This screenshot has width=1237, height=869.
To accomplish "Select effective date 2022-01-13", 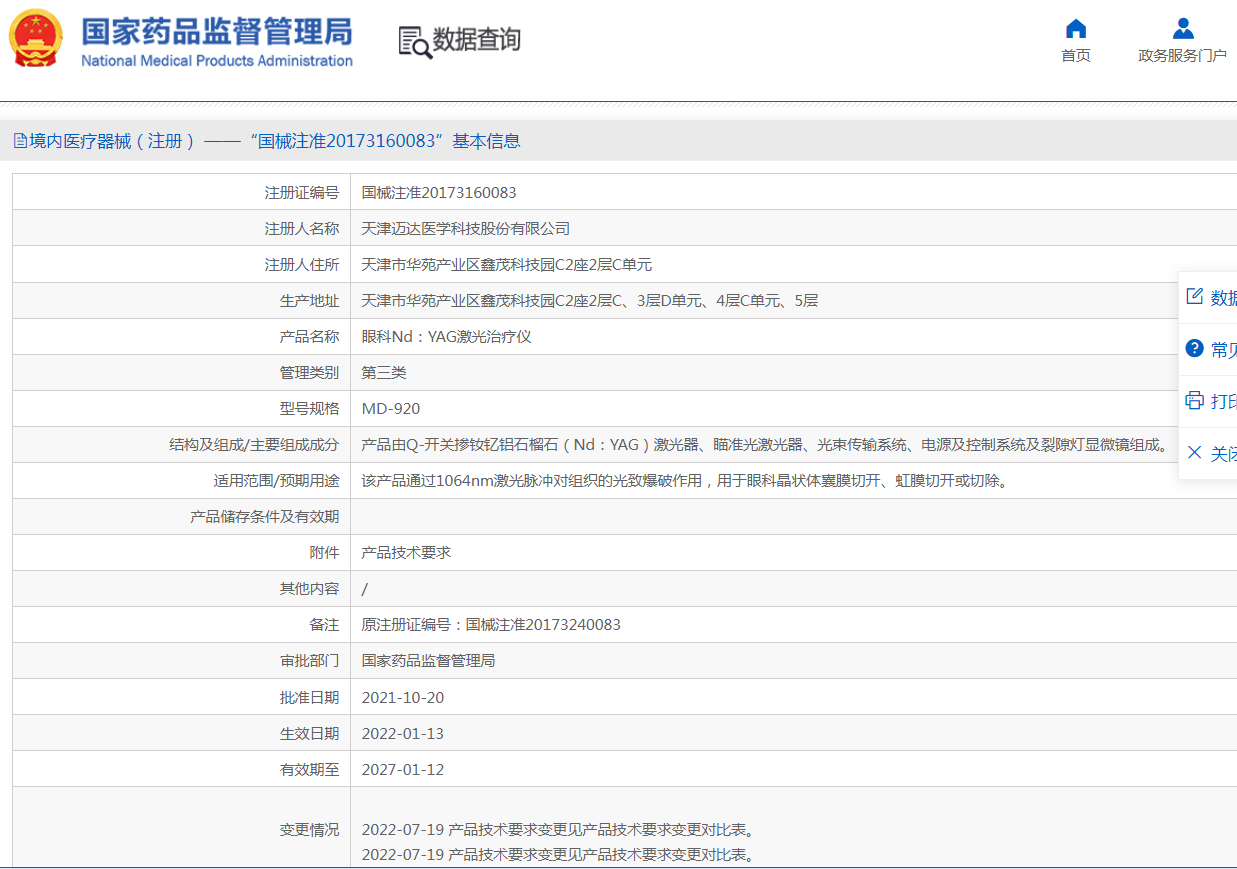I will 403,734.
